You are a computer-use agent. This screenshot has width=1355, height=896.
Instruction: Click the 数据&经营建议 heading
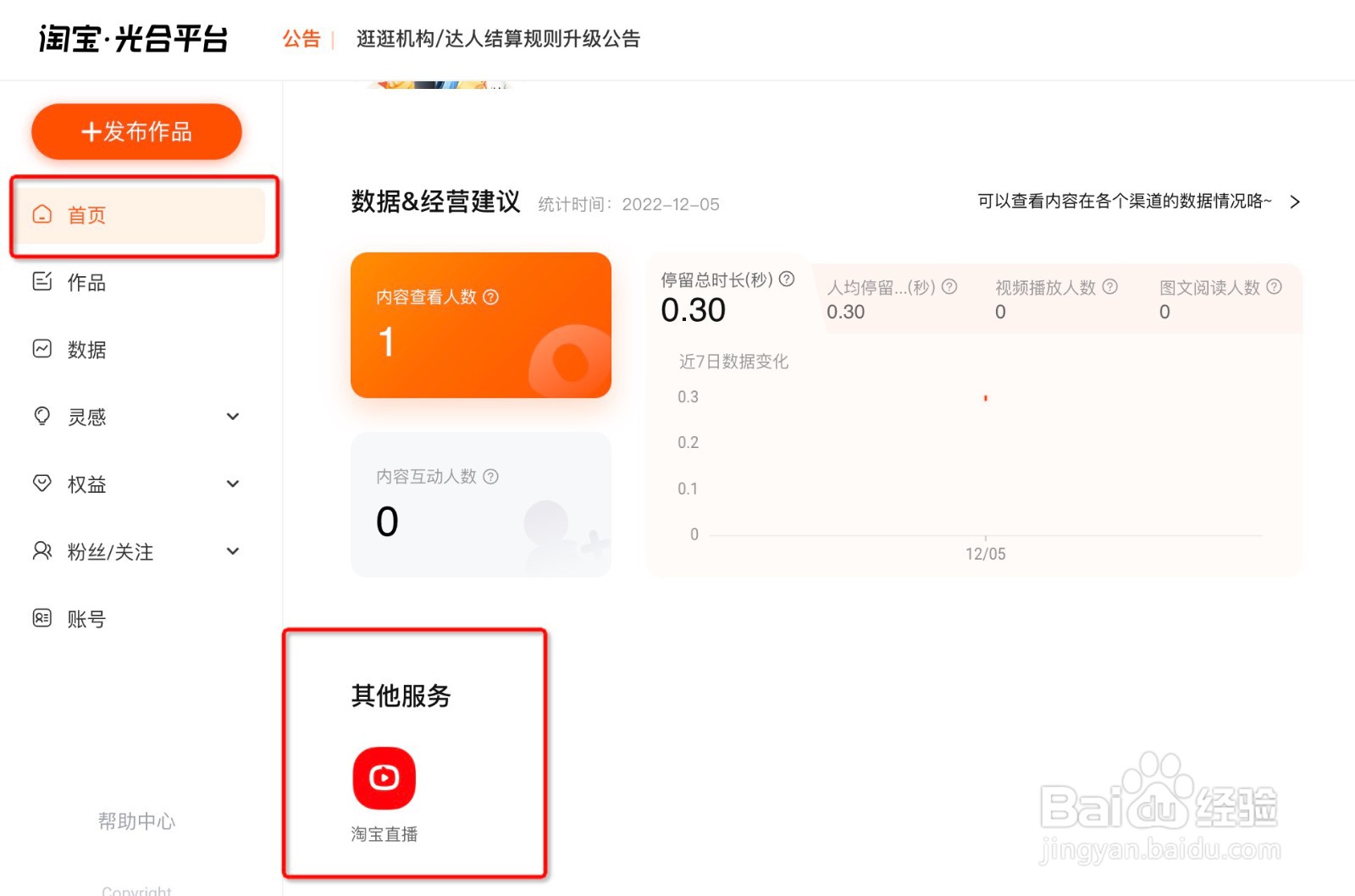point(436,202)
